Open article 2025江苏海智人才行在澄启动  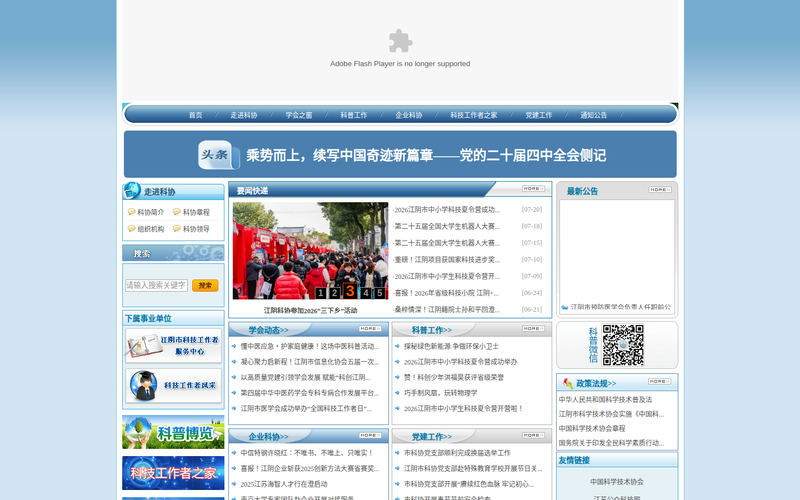284,484
